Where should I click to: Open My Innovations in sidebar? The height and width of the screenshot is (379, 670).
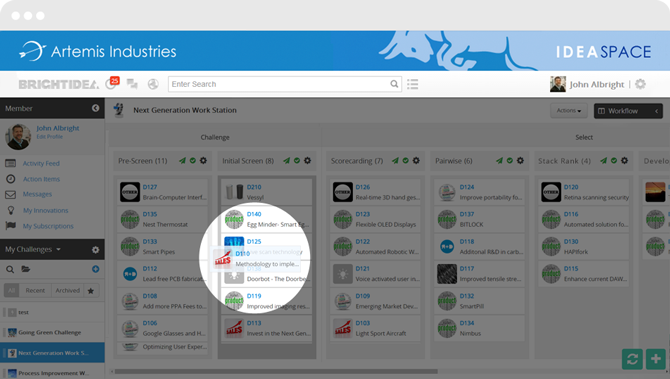[45, 210]
